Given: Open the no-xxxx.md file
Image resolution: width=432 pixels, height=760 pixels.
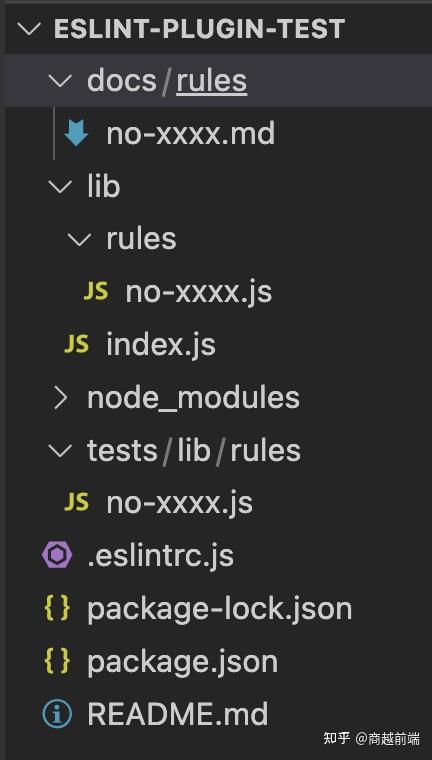Looking at the screenshot, I should pyautogui.click(x=191, y=134).
